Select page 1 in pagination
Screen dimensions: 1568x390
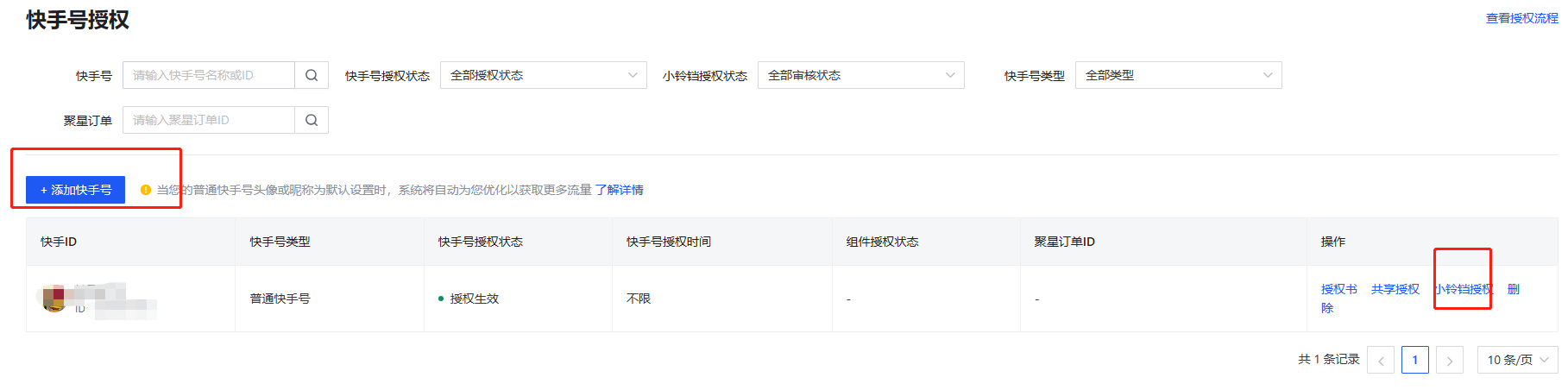1415,360
